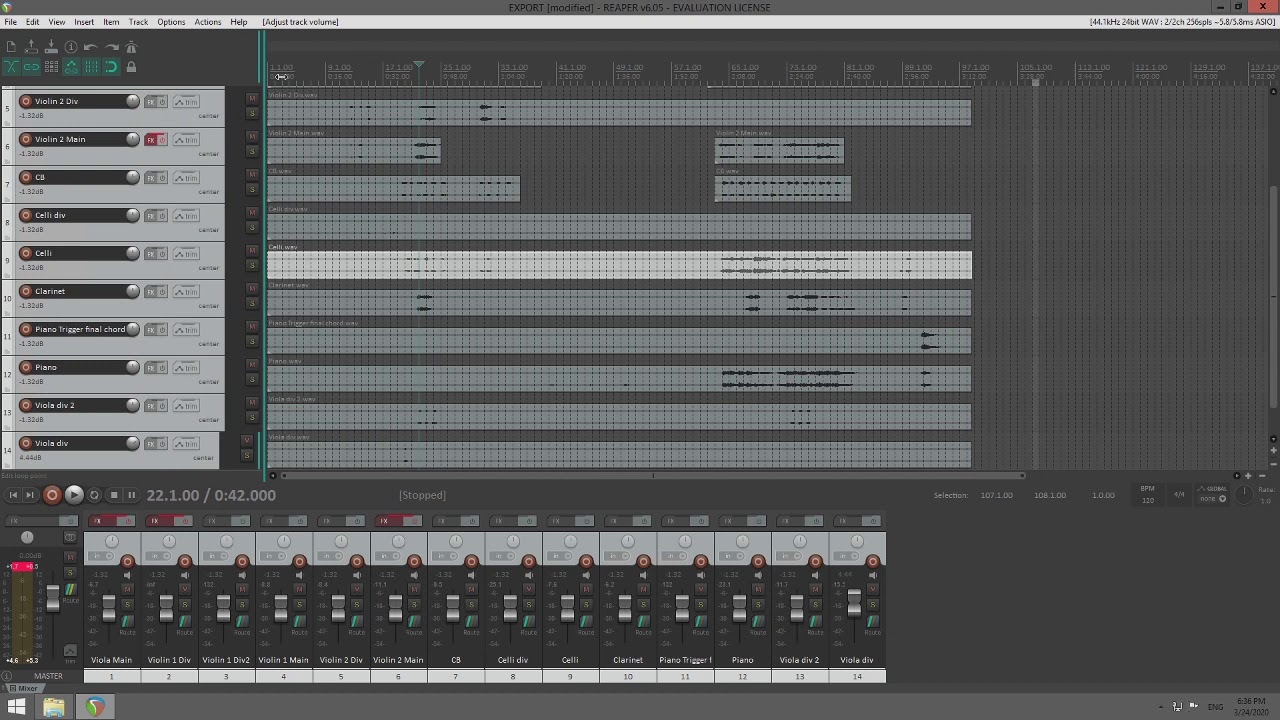
Task: Create a new project via toolbar icon
Action: click(11, 47)
